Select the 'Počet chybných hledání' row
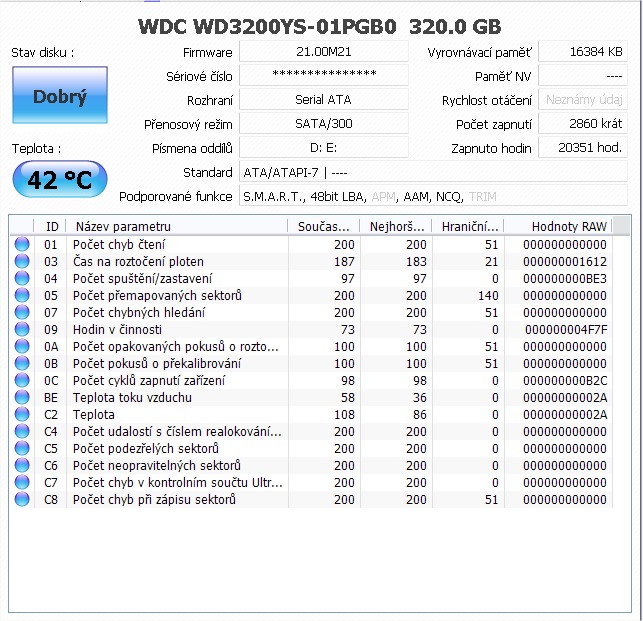This screenshot has height=621, width=643. click(x=311, y=313)
